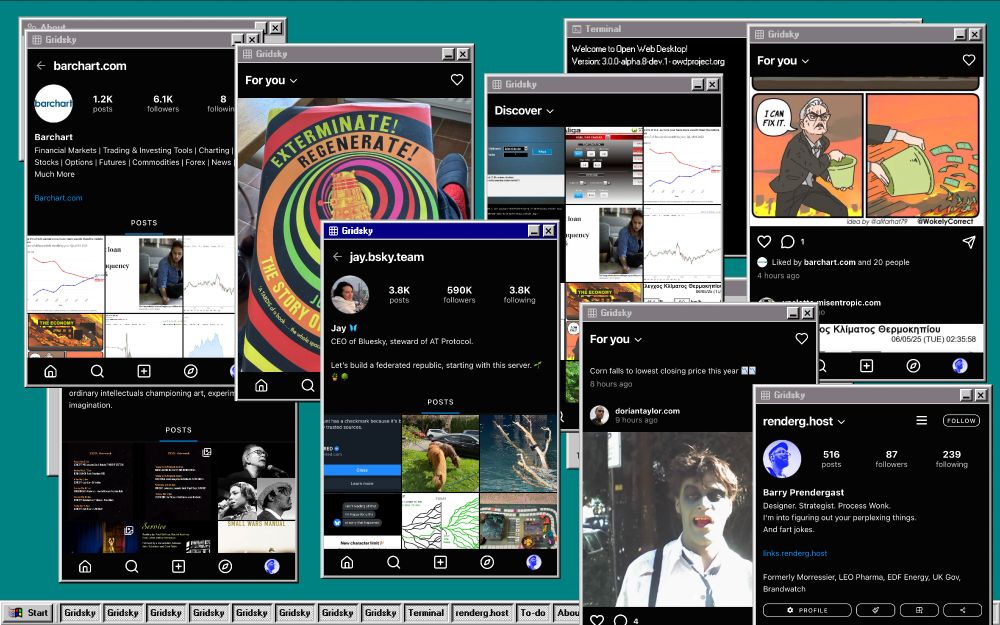Open profile avatar in comic For you window's bar
The width and height of the screenshot is (1000, 625).
[x=960, y=365]
